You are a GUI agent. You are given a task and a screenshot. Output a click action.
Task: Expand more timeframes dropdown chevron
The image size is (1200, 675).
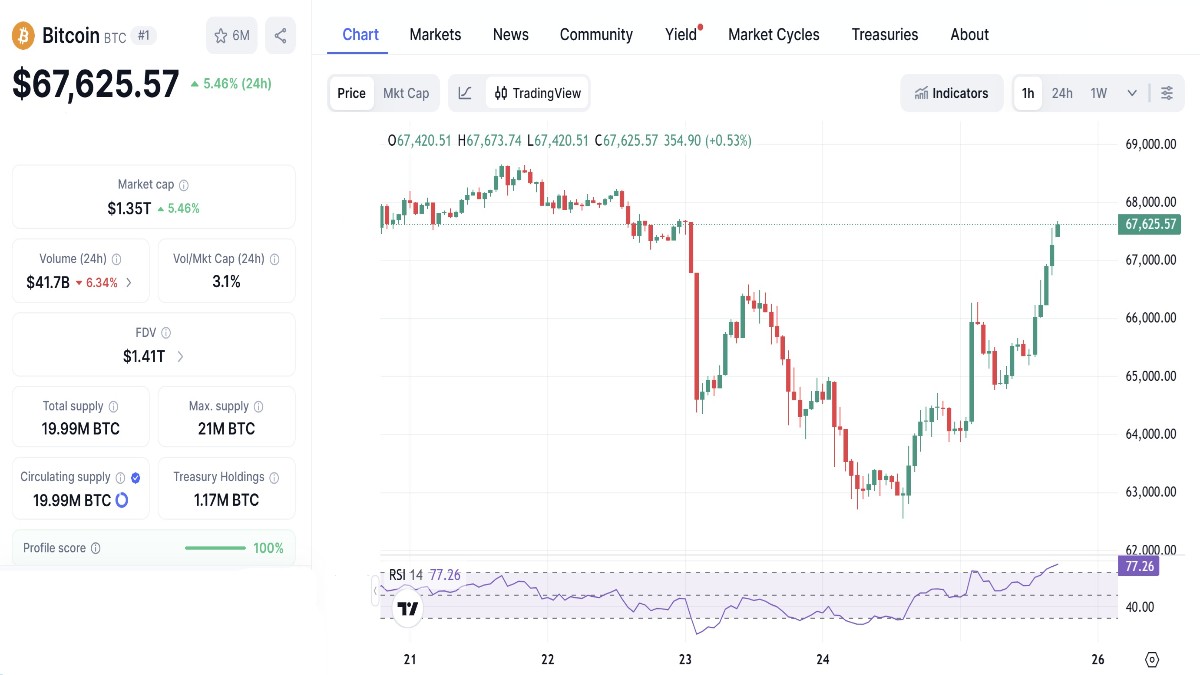pyautogui.click(x=1132, y=93)
